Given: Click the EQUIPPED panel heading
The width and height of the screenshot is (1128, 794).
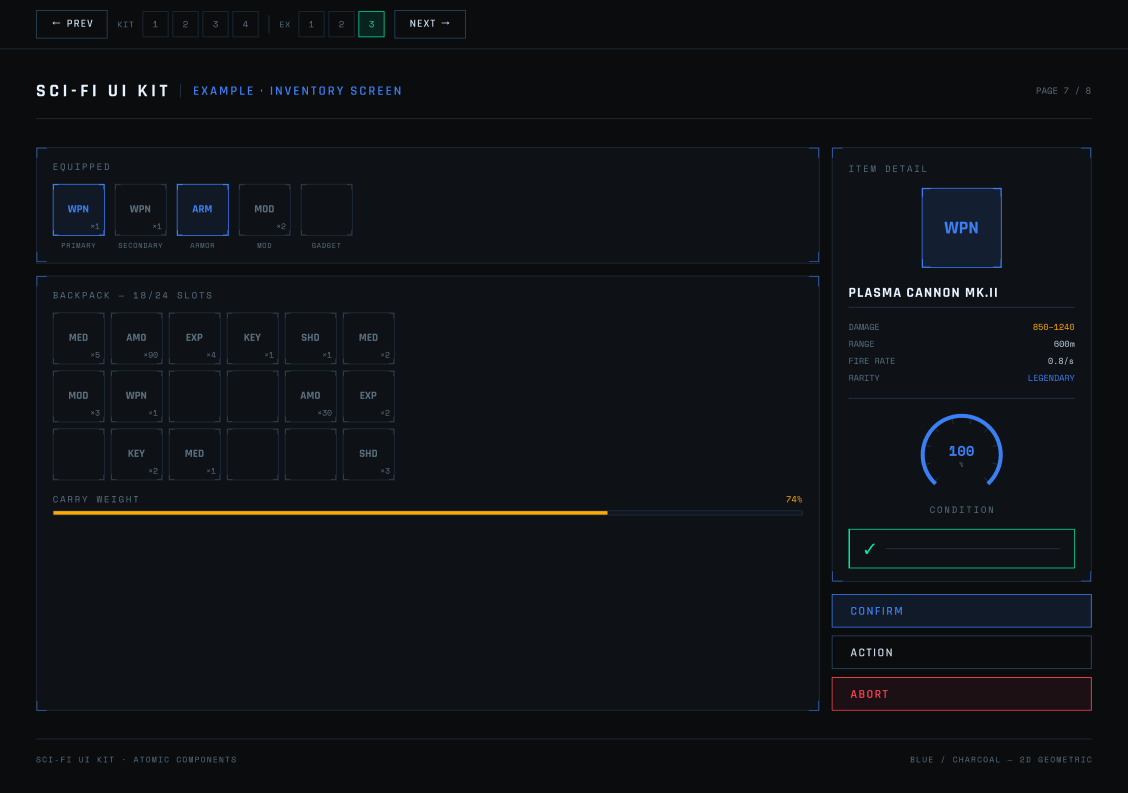Looking at the screenshot, I should coord(82,167).
